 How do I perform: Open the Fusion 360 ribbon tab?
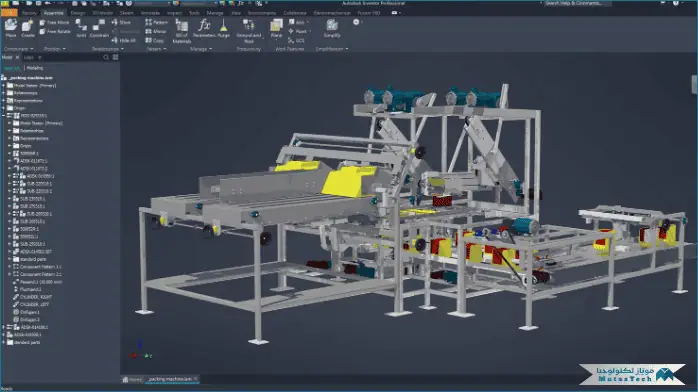coord(369,13)
